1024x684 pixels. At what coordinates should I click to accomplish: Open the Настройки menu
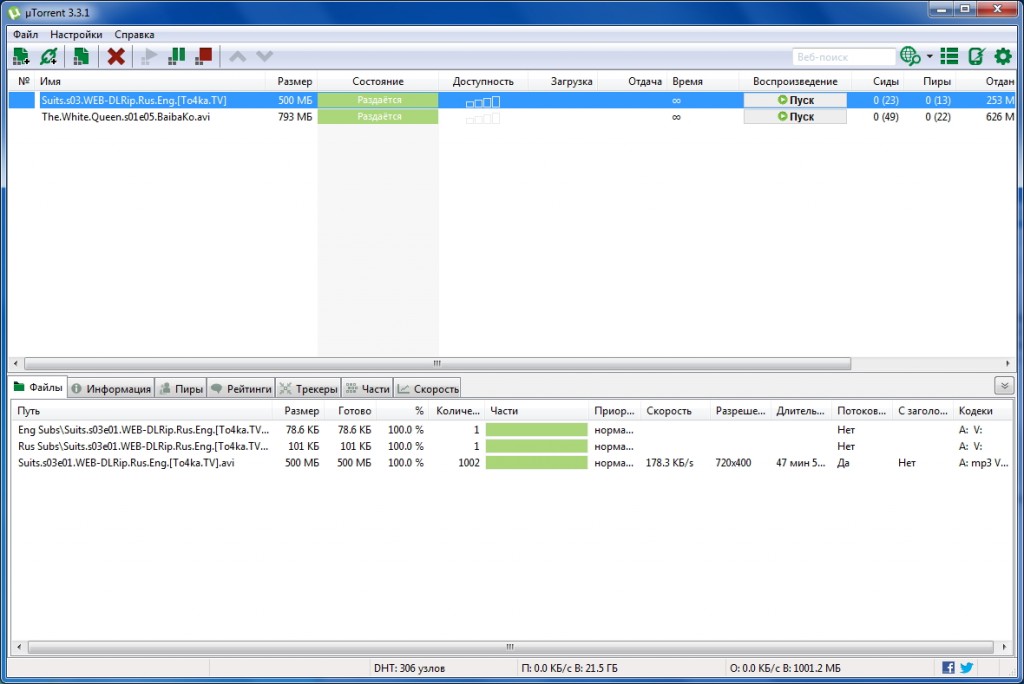pyautogui.click(x=76, y=35)
